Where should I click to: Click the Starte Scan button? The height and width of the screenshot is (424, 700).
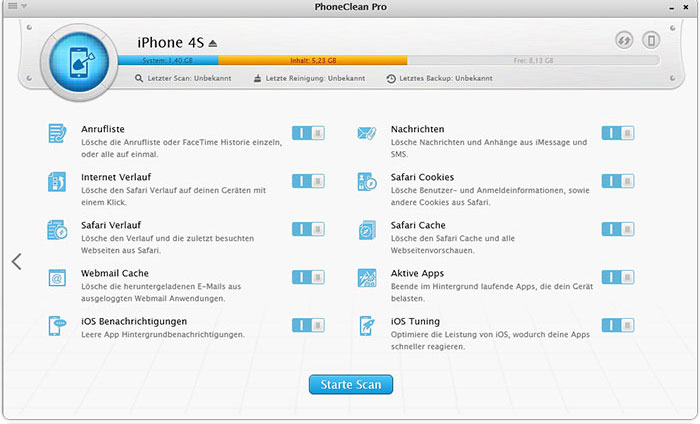(351, 384)
